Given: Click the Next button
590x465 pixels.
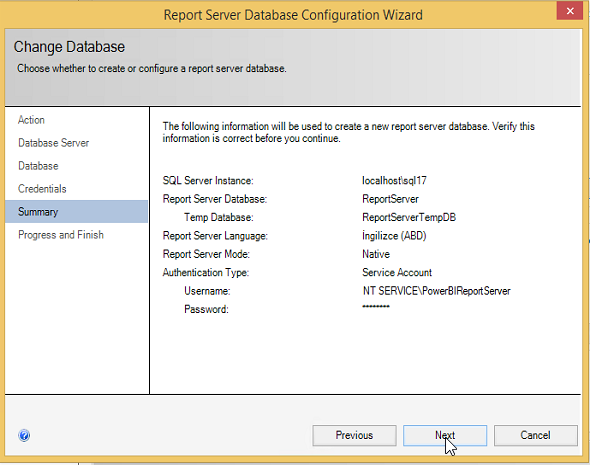Looking at the screenshot, I should point(445,435).
